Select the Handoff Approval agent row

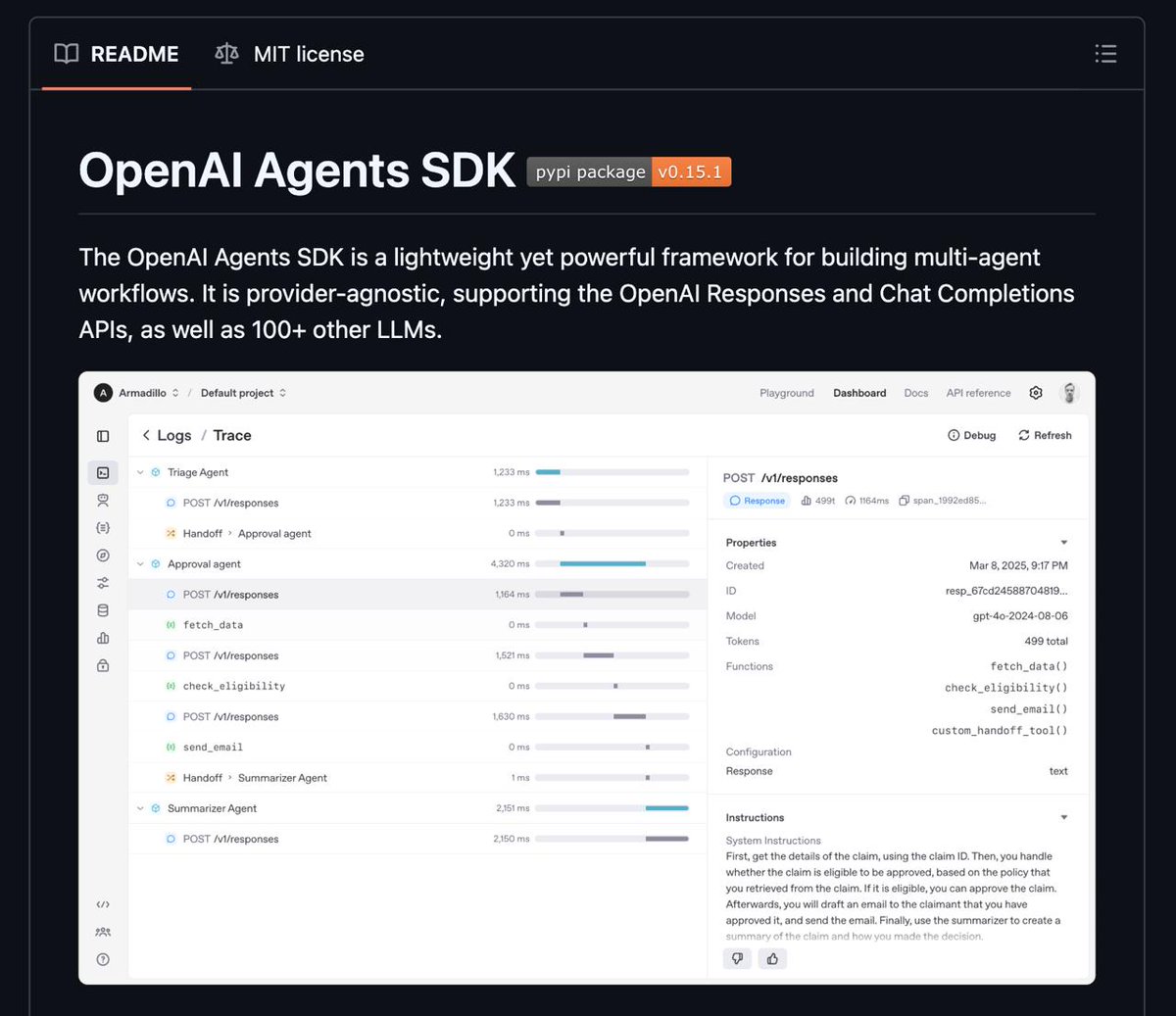pos(417,533)
